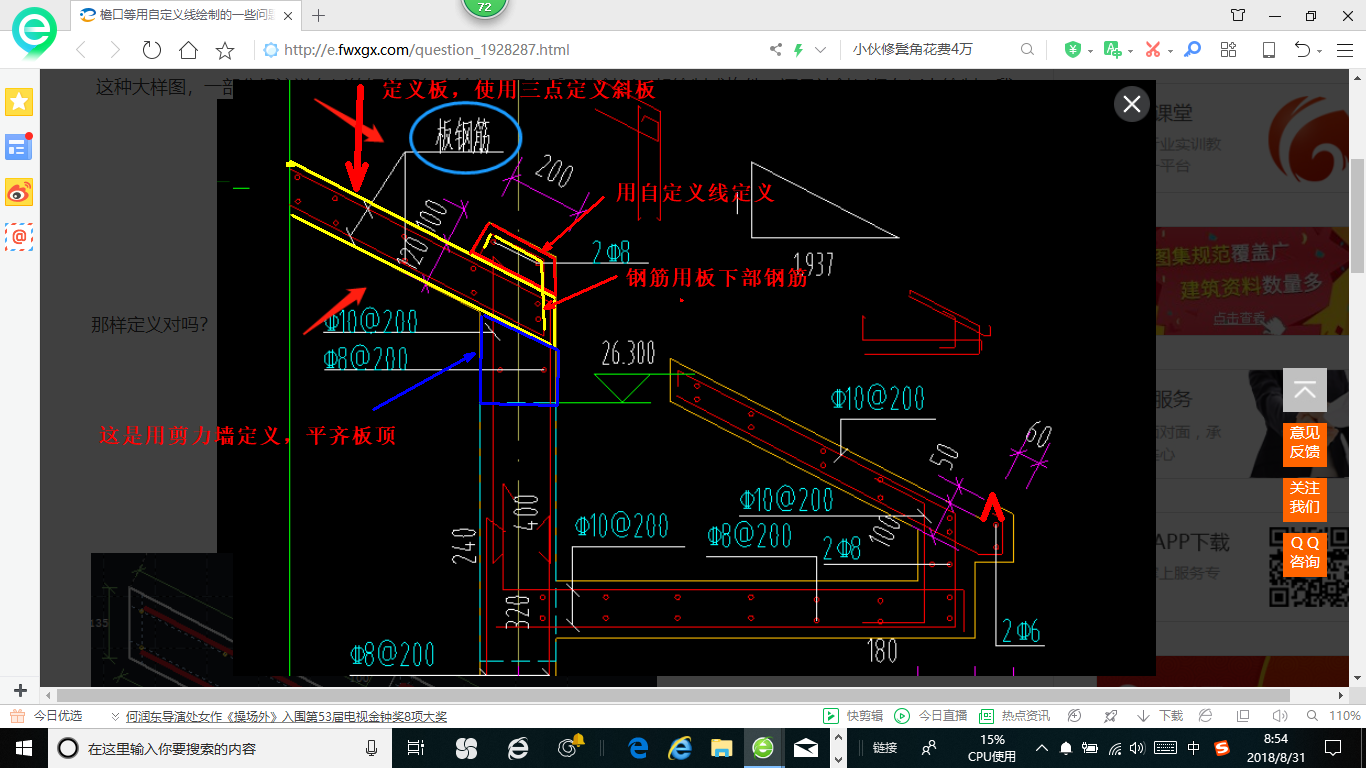Click the taskbar search box 在这里输入你要搜索的内容

pyautogui.click(x=218, y=748)
